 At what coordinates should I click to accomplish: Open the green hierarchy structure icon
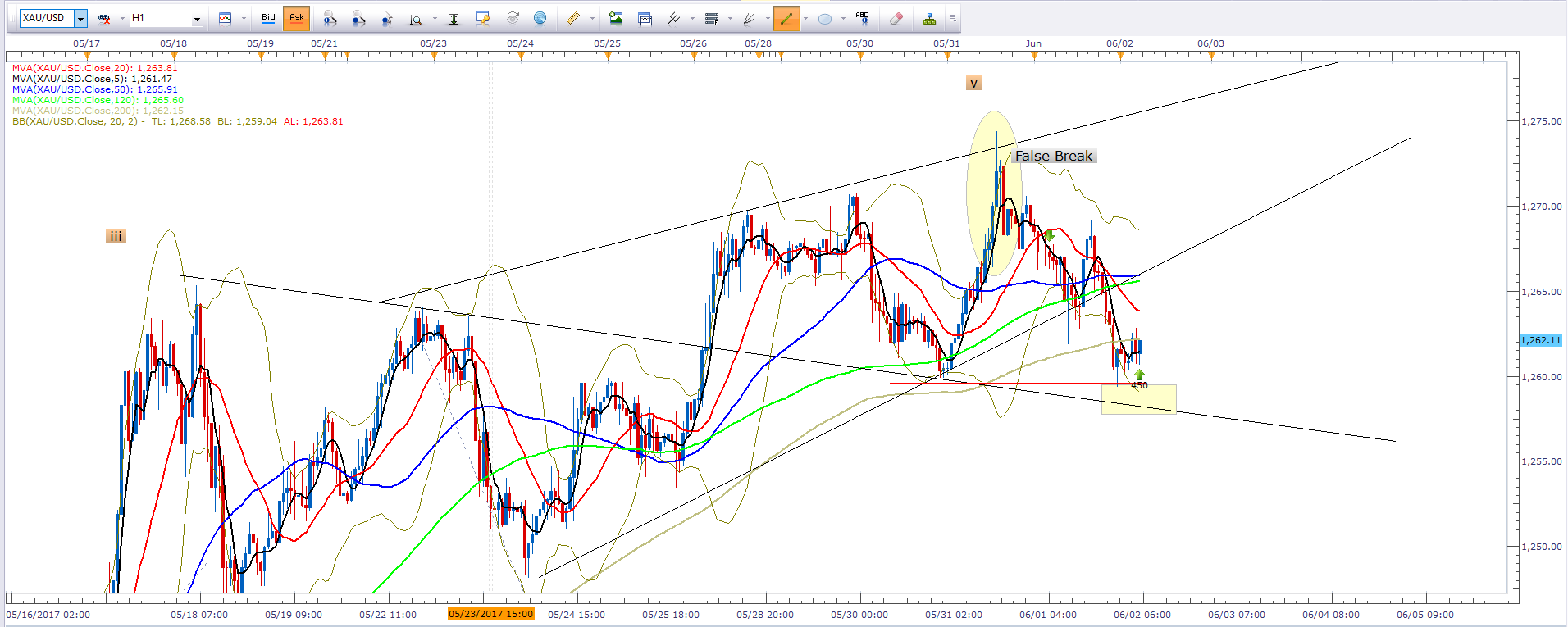tap(929, 18)
